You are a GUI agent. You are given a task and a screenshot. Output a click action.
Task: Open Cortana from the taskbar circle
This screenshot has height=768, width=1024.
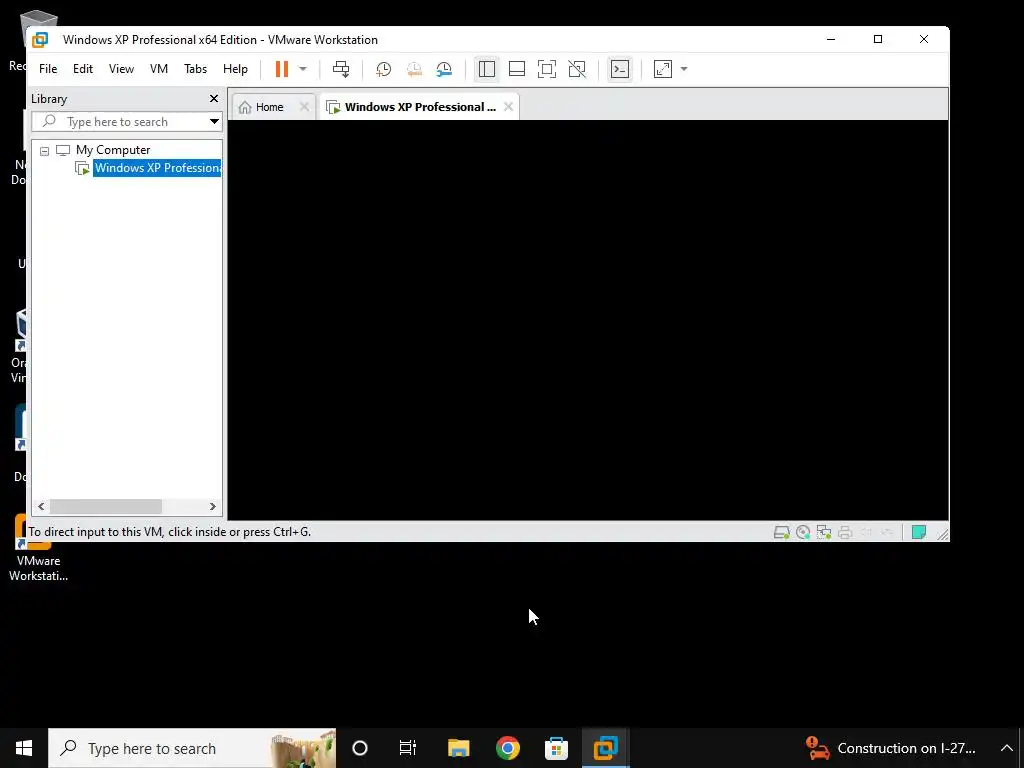359,748
